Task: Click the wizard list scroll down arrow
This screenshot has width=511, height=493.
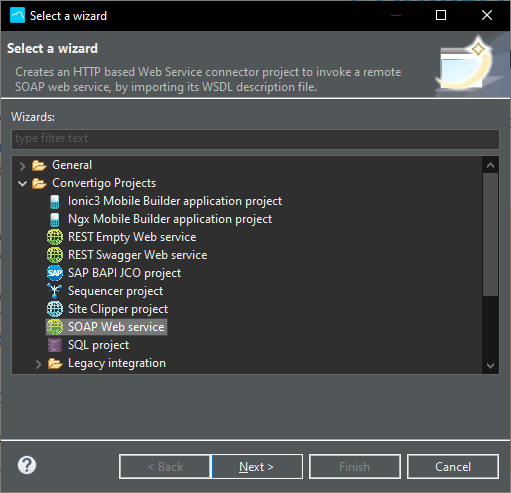Action: tap(490, 365)
